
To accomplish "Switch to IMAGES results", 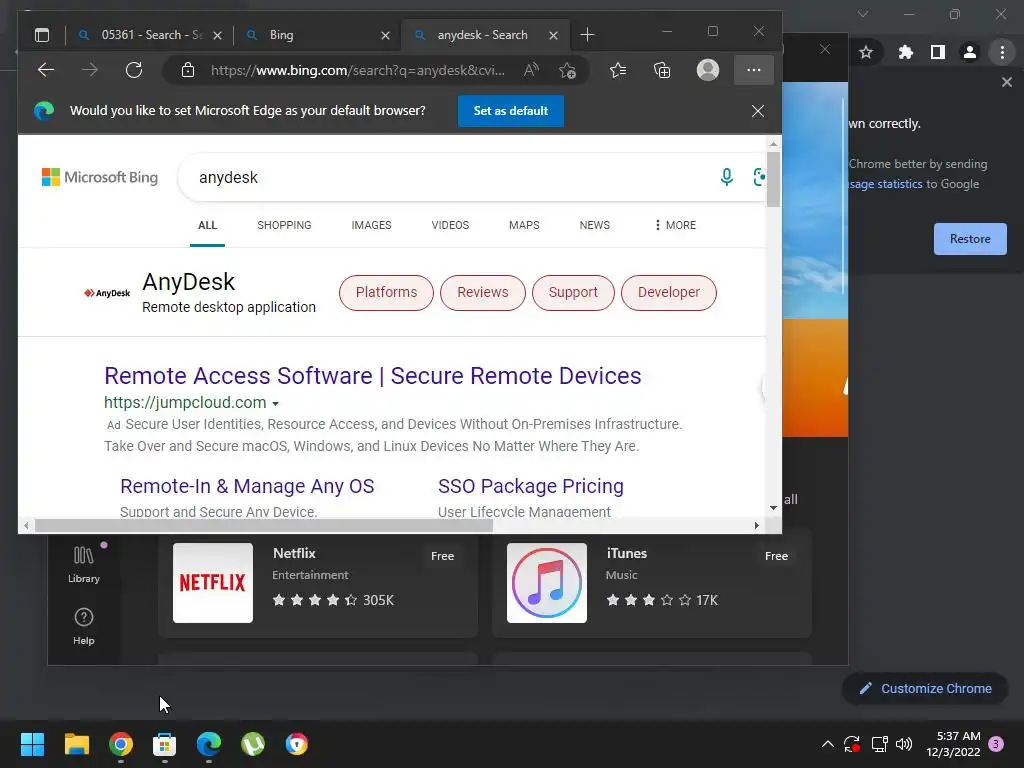I will [371, 225].
